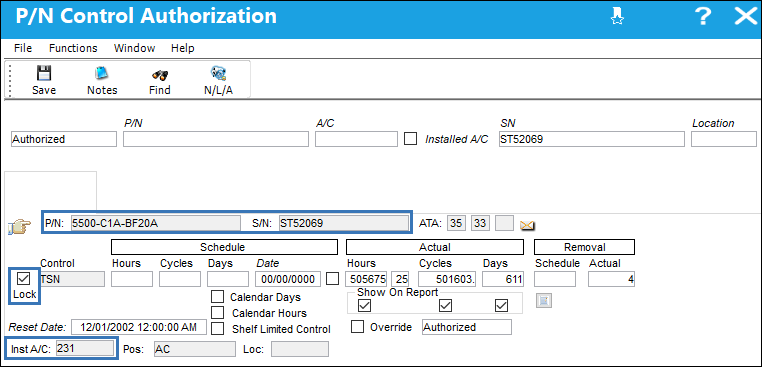Image resolution: width=762 pixels, height=367 pixels.
Task: Click the Control field TSN
Action: 72,279
